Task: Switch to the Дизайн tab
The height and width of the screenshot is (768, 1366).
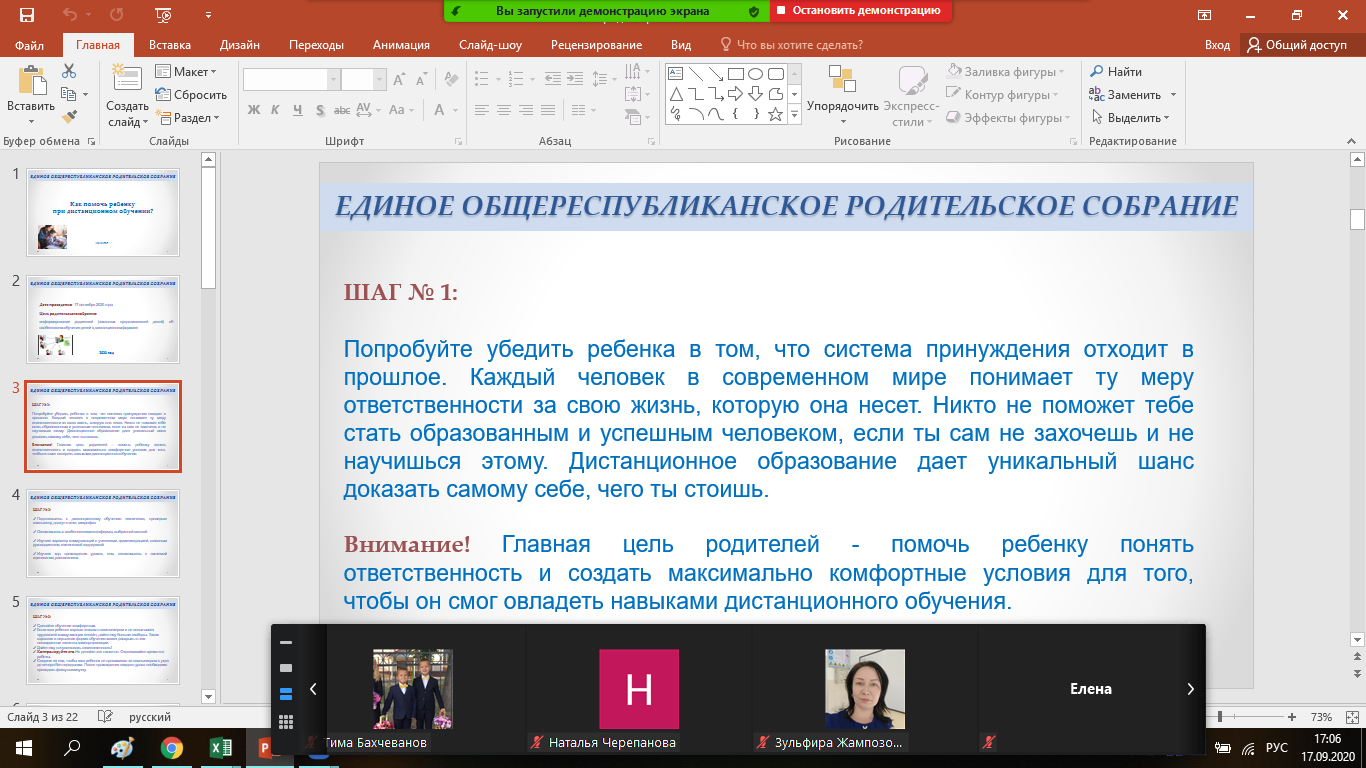Action: tap(240, 45)
